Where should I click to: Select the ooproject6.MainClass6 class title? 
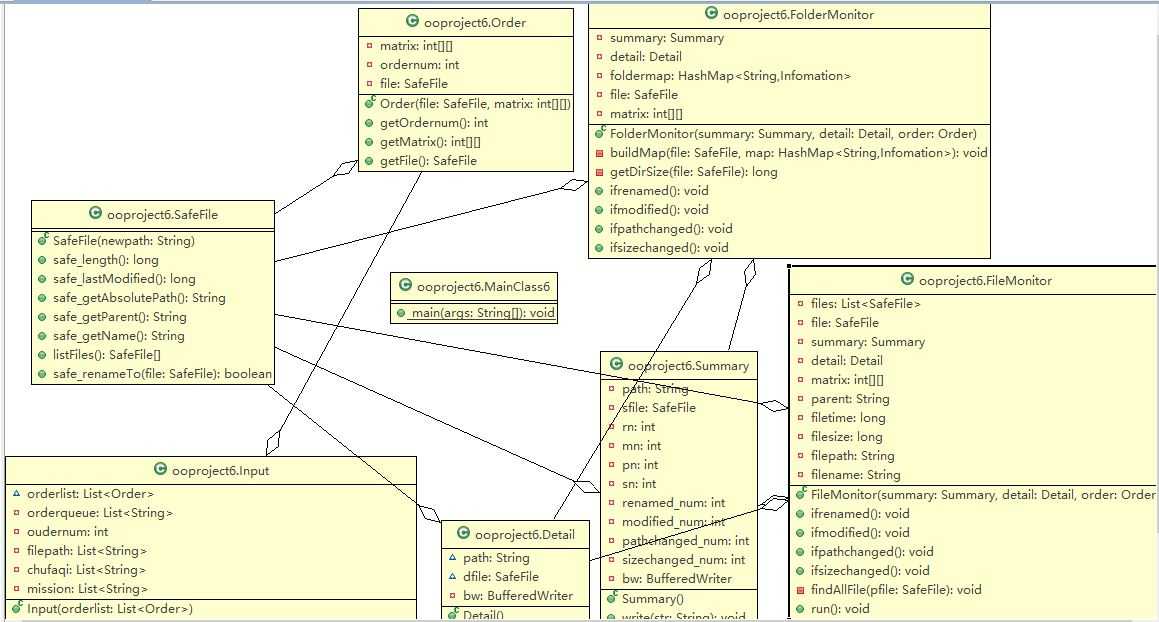(x=483, y=287)
